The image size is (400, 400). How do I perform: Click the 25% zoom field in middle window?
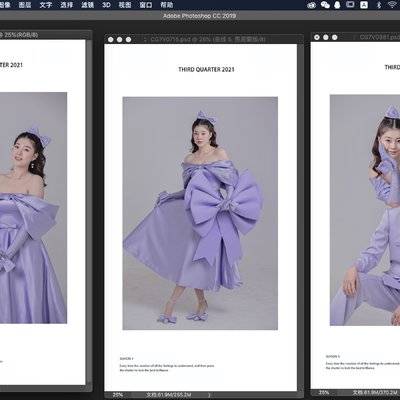coord(118,395)
